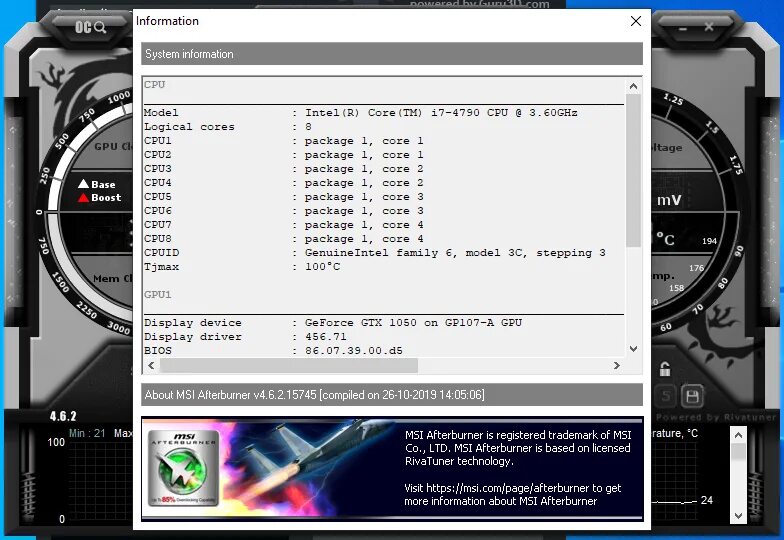
Task: Select the BIOS 86.07.39.00.d5 row
Action: (x=273, y=351)
